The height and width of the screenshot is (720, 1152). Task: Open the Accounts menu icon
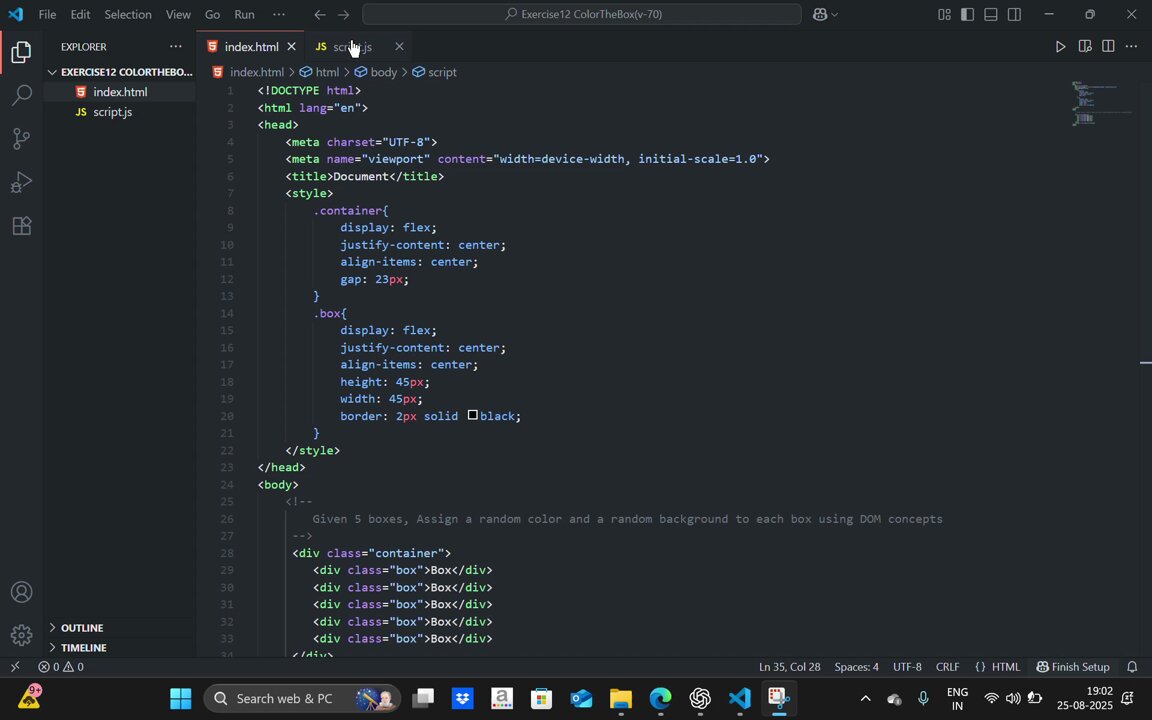click(21, 591)
